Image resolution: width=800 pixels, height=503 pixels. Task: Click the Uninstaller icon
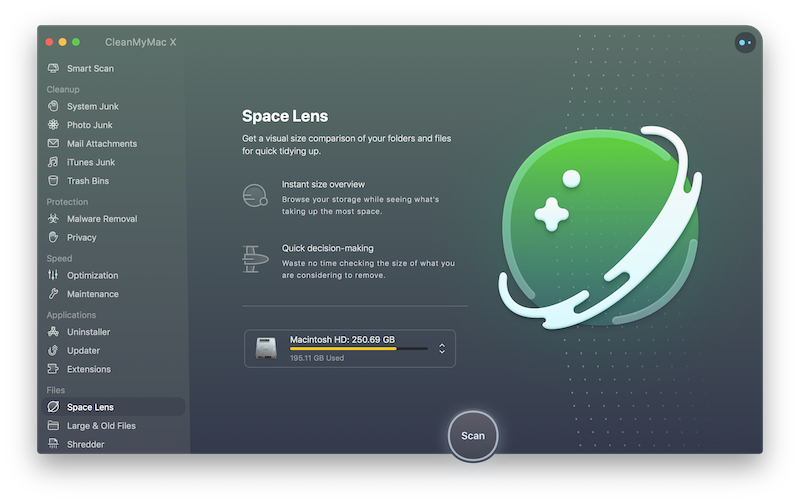coord(53,332)
